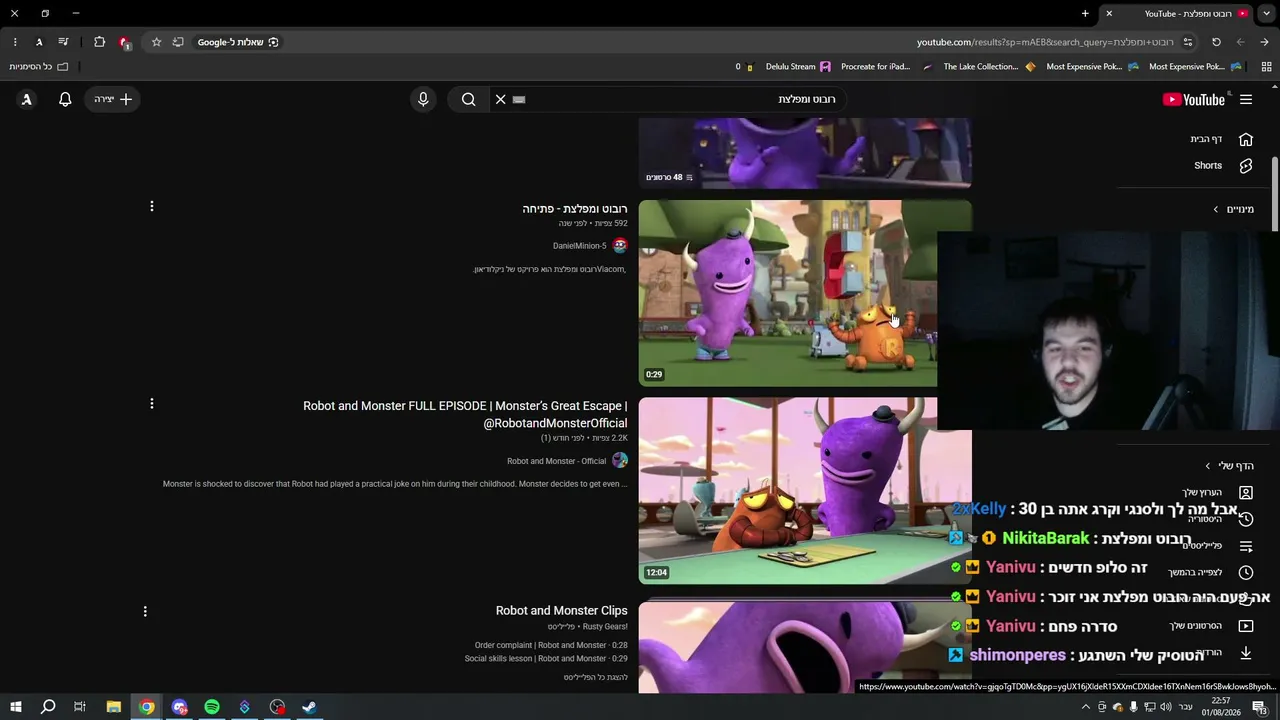Close the YouTube browser tab

[x=1109, y=13]
